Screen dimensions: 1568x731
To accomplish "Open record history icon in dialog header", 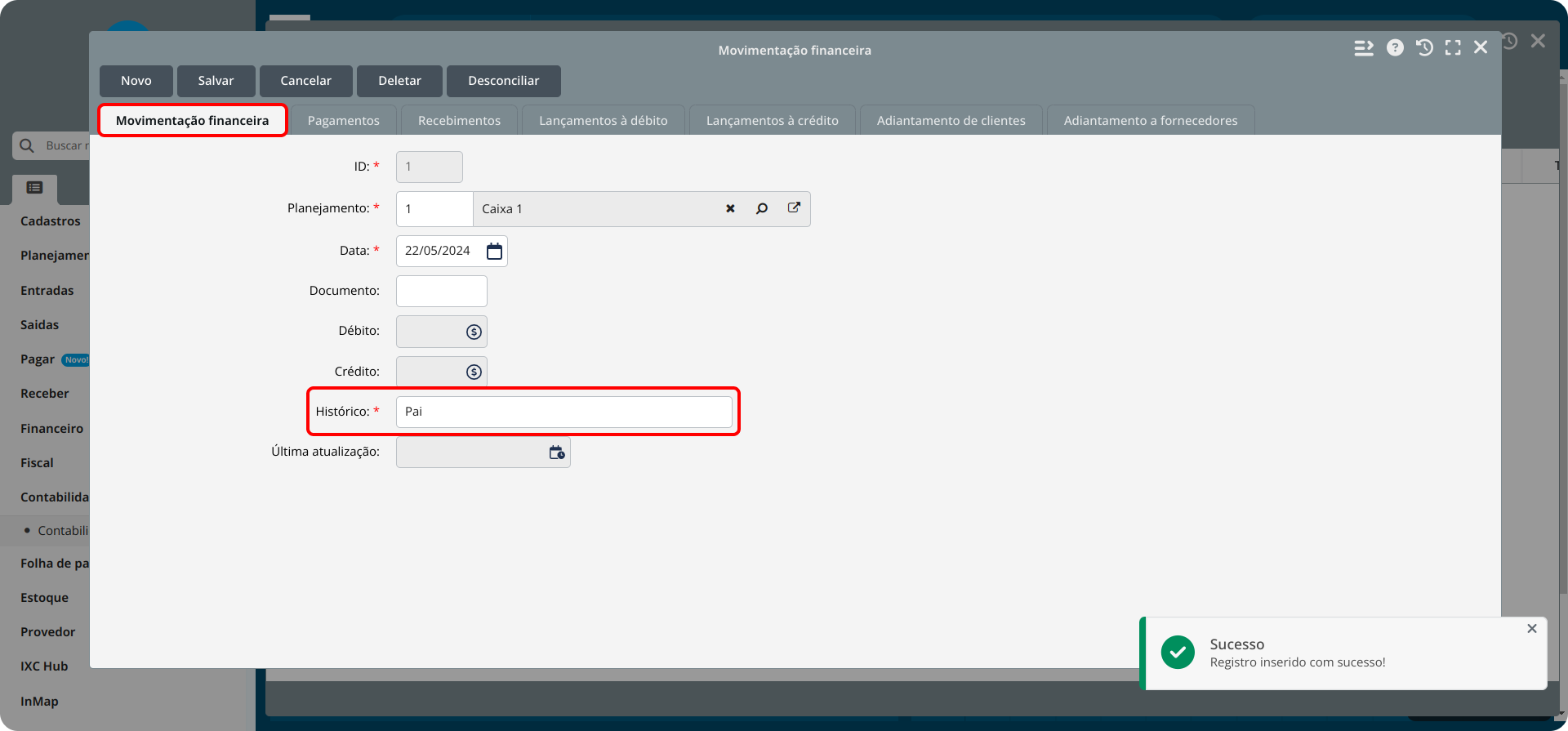I will (1424, 48).
